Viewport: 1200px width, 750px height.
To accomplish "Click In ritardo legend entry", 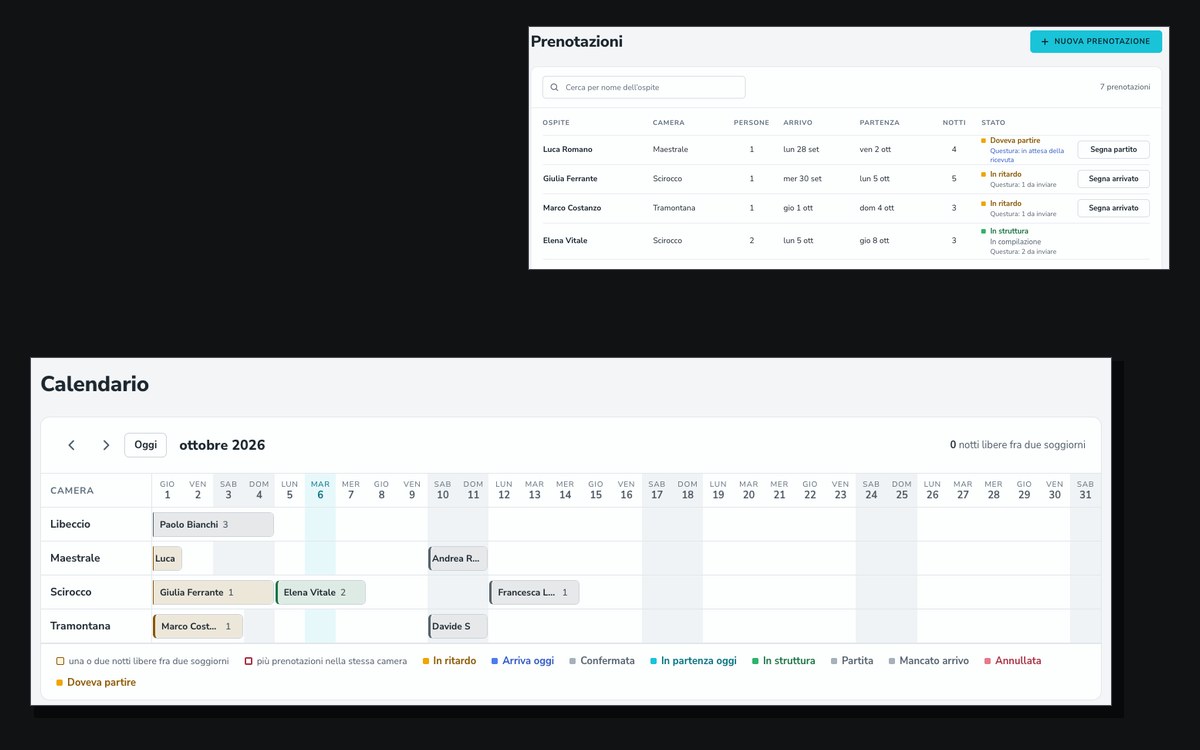I will click(449, 661).
